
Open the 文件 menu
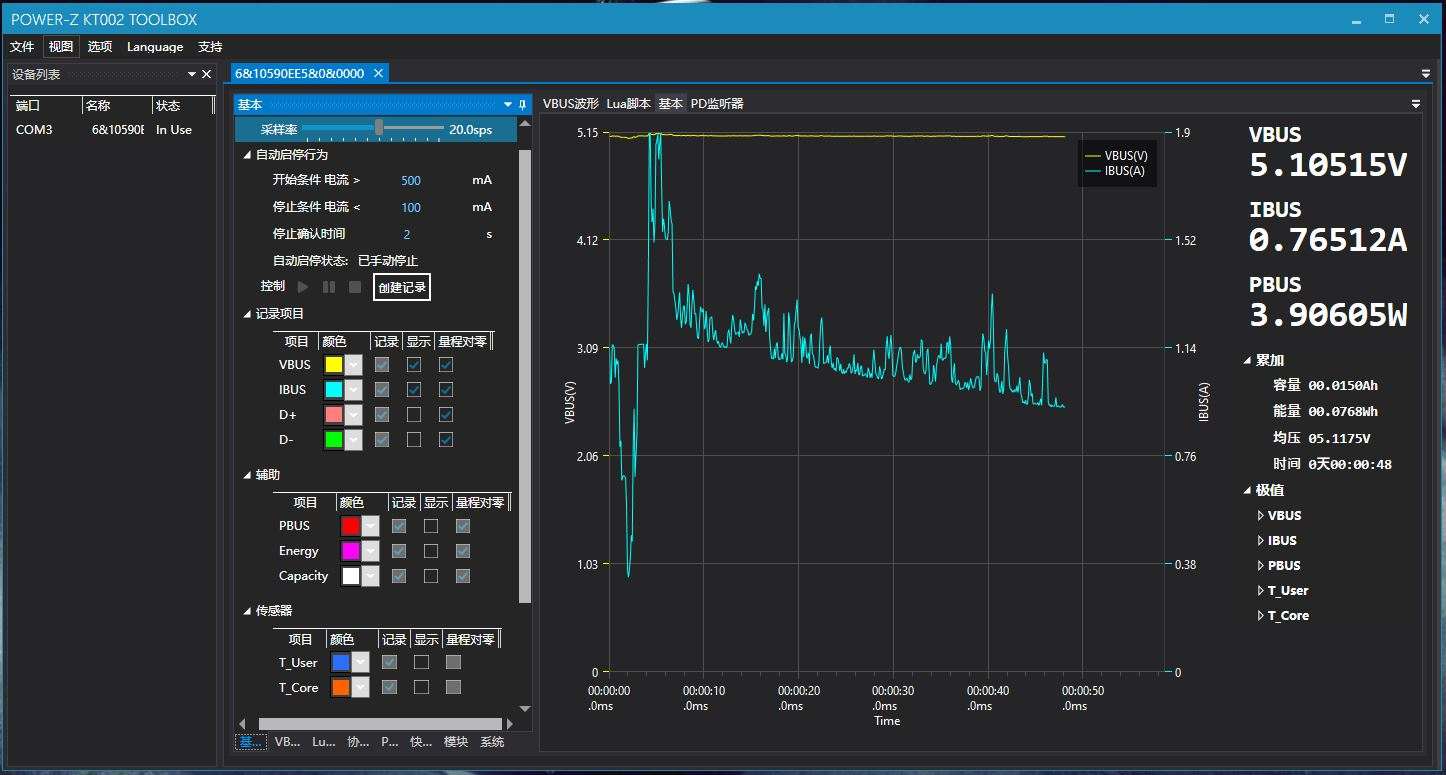coord(22,47)
